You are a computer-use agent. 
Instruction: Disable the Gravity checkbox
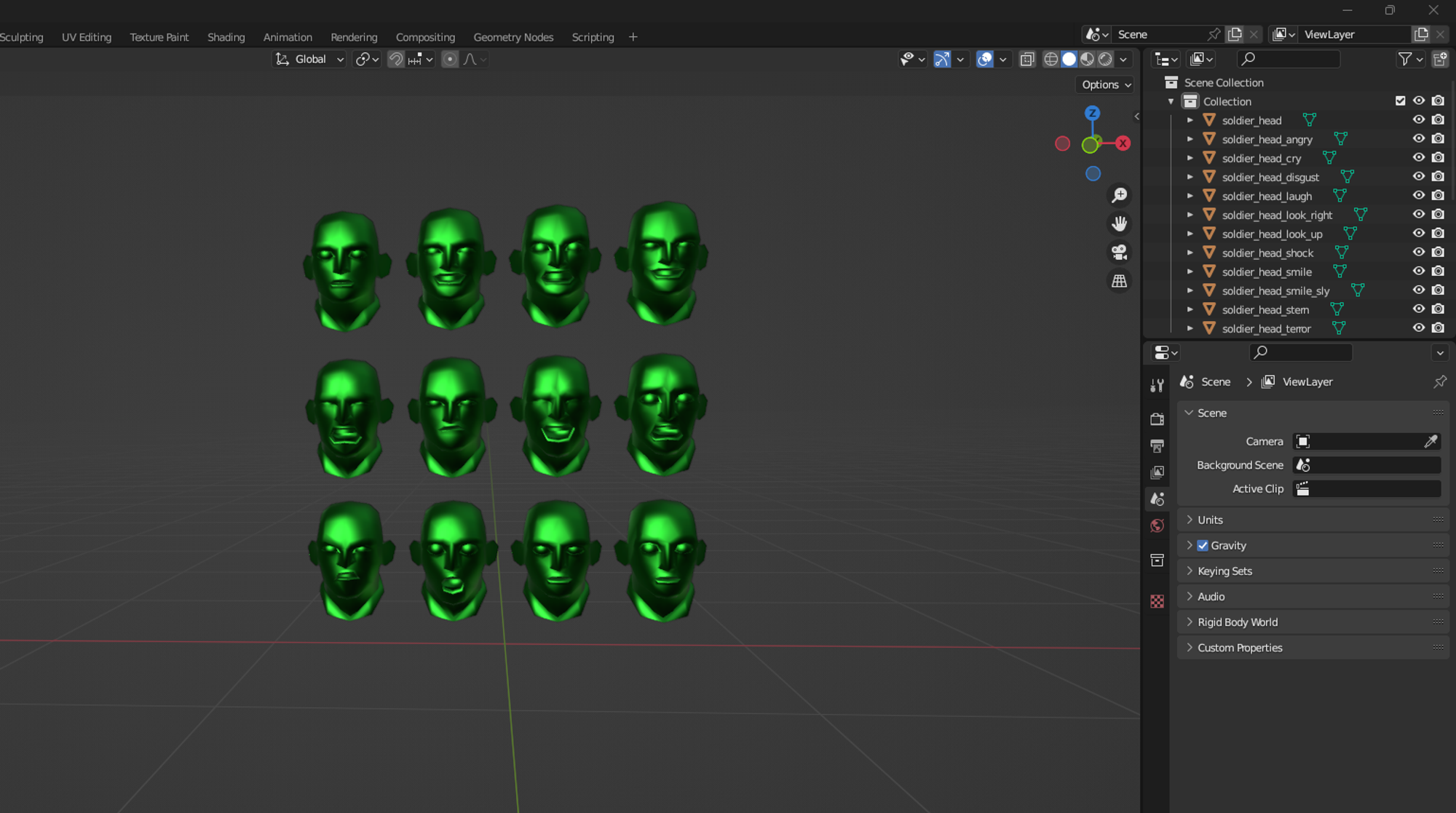(1203, 545)
